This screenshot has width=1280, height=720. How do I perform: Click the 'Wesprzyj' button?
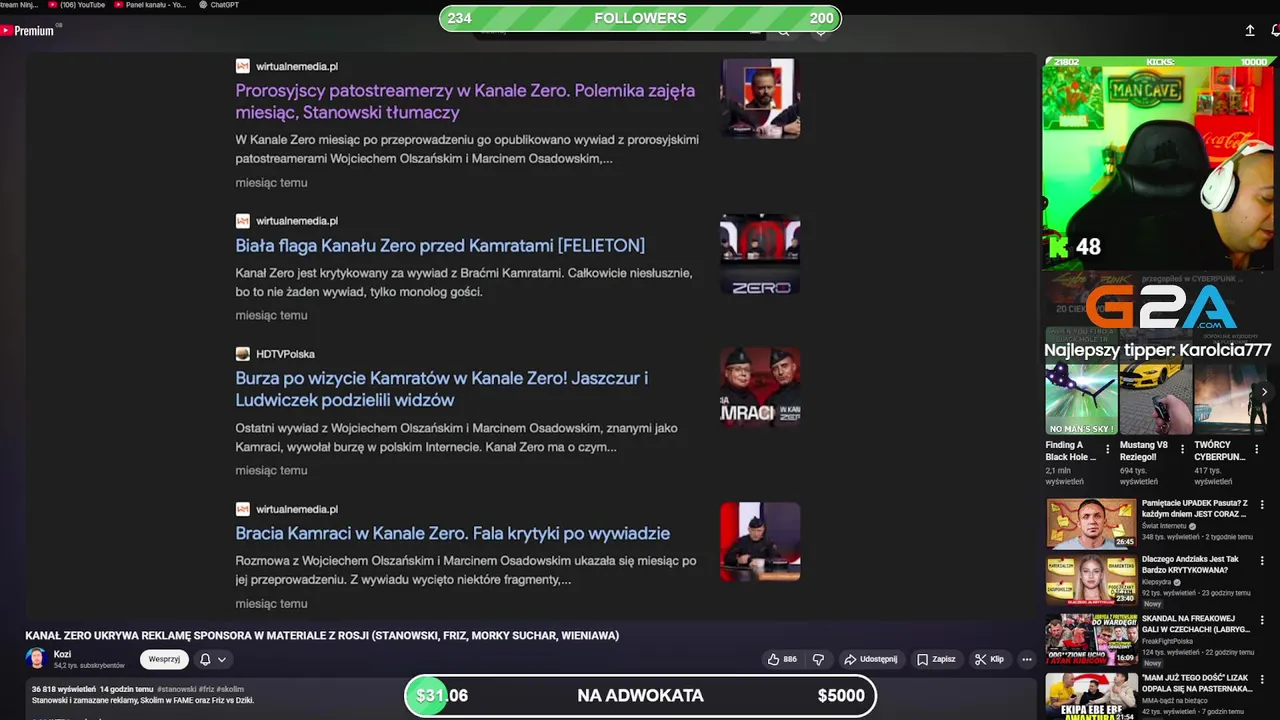[164, 659]
